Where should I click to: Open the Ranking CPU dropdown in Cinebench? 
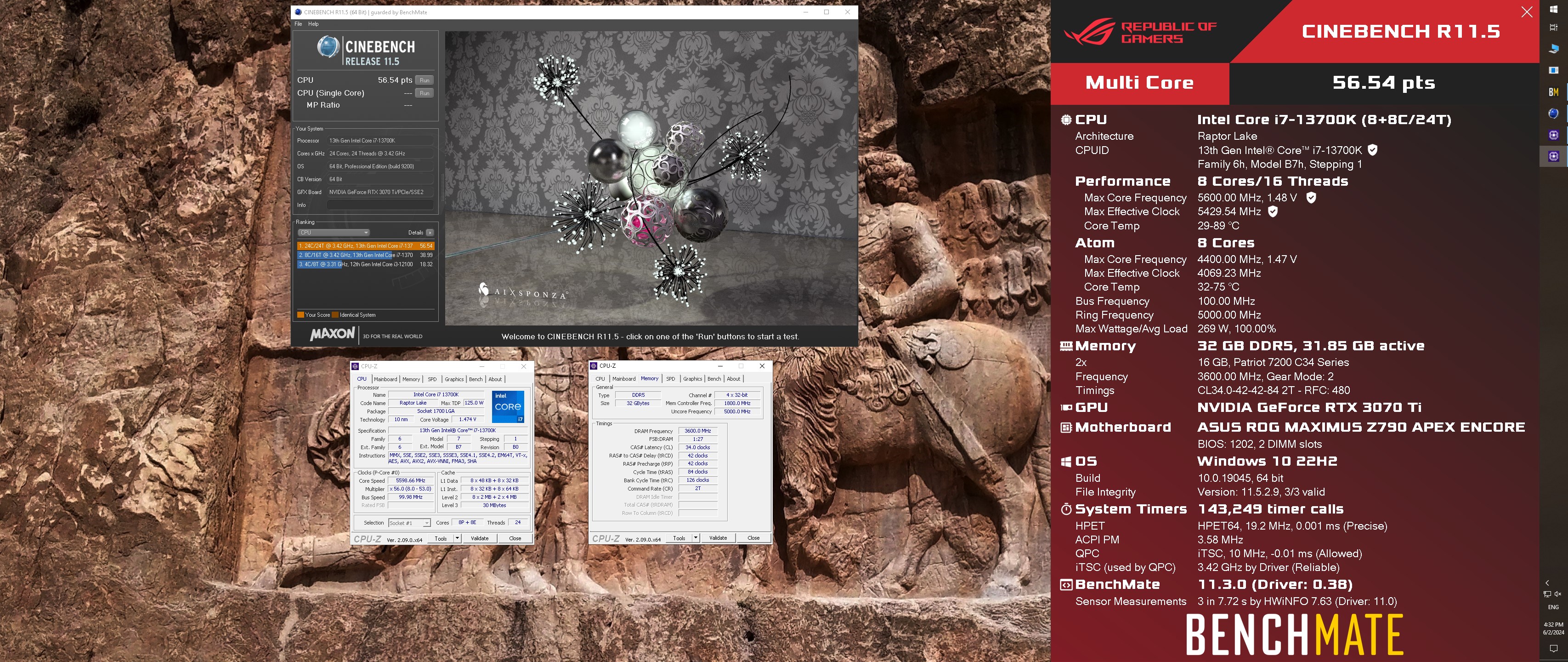tap(333, 233)
